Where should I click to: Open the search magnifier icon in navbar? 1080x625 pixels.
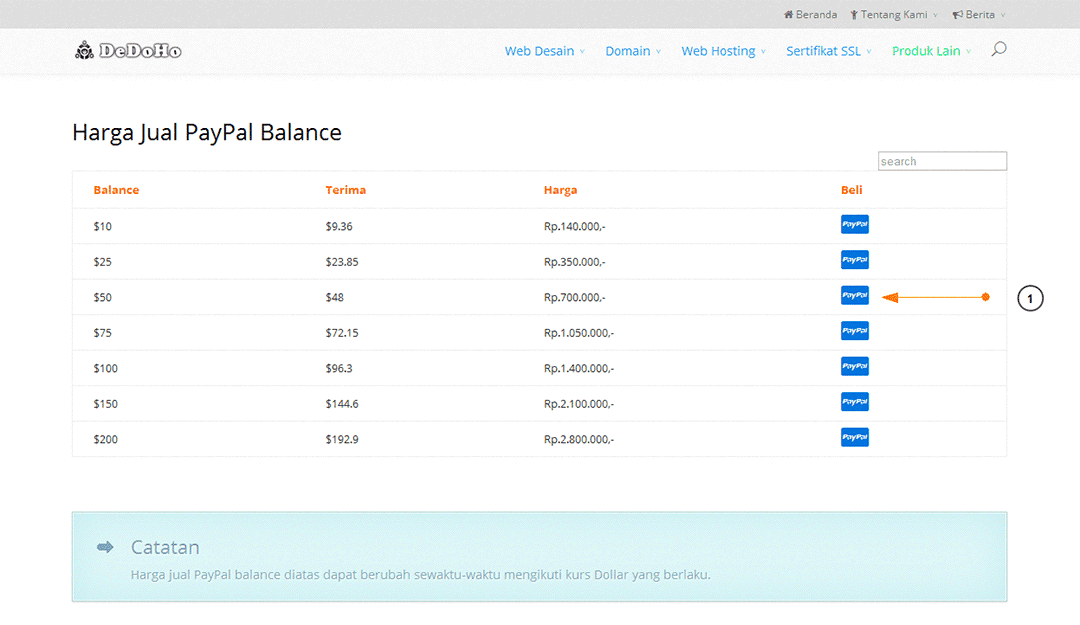(998, 49)
